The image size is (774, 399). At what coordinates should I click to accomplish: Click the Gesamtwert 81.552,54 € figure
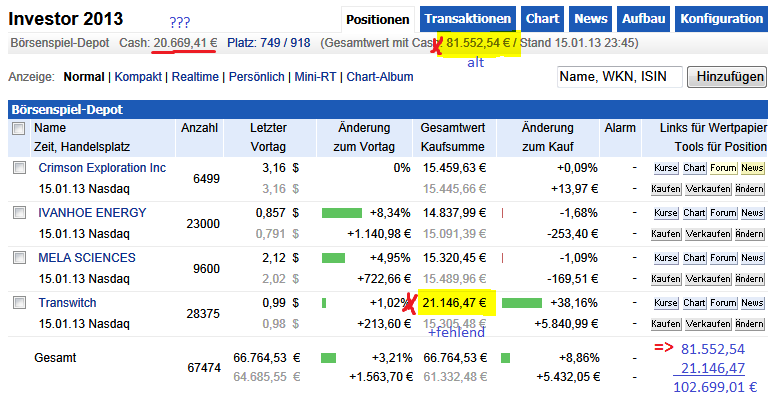478,43
